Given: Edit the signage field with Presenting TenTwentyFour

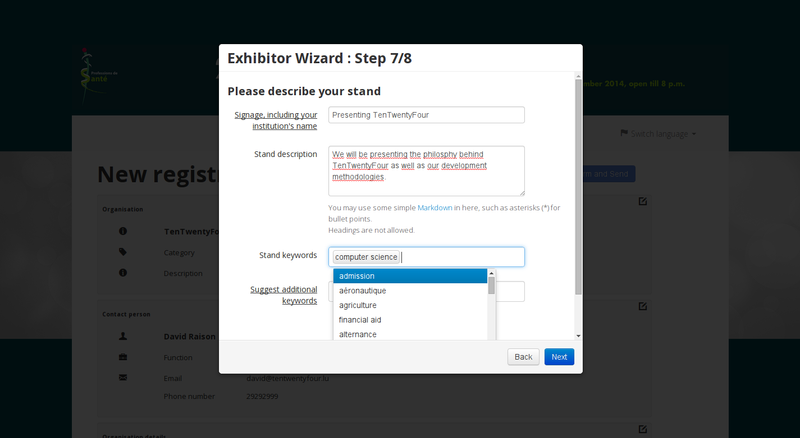Looking at the screenshot, I should tap(426, 115).
